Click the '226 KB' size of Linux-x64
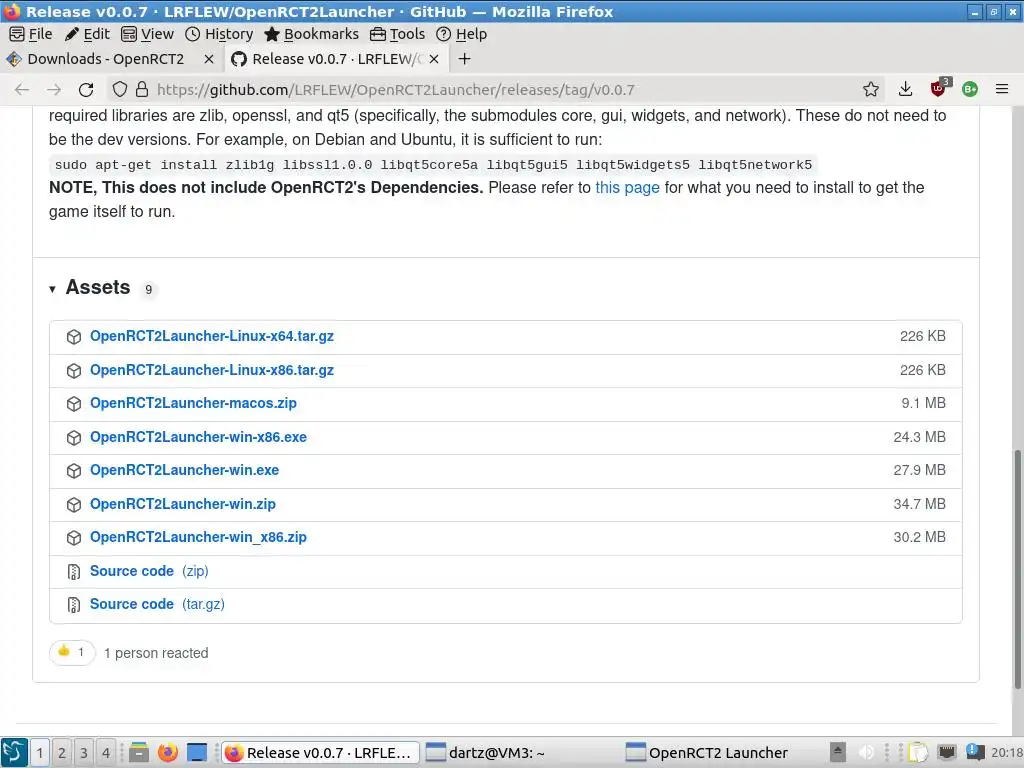 coord(922,336)
